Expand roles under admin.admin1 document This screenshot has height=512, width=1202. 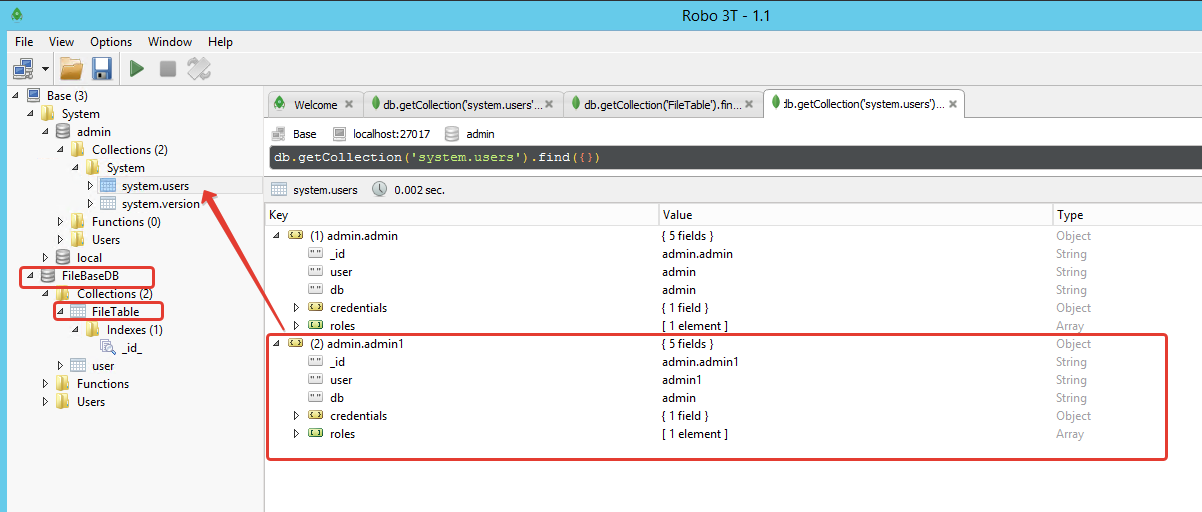click(x=296, y=434)
